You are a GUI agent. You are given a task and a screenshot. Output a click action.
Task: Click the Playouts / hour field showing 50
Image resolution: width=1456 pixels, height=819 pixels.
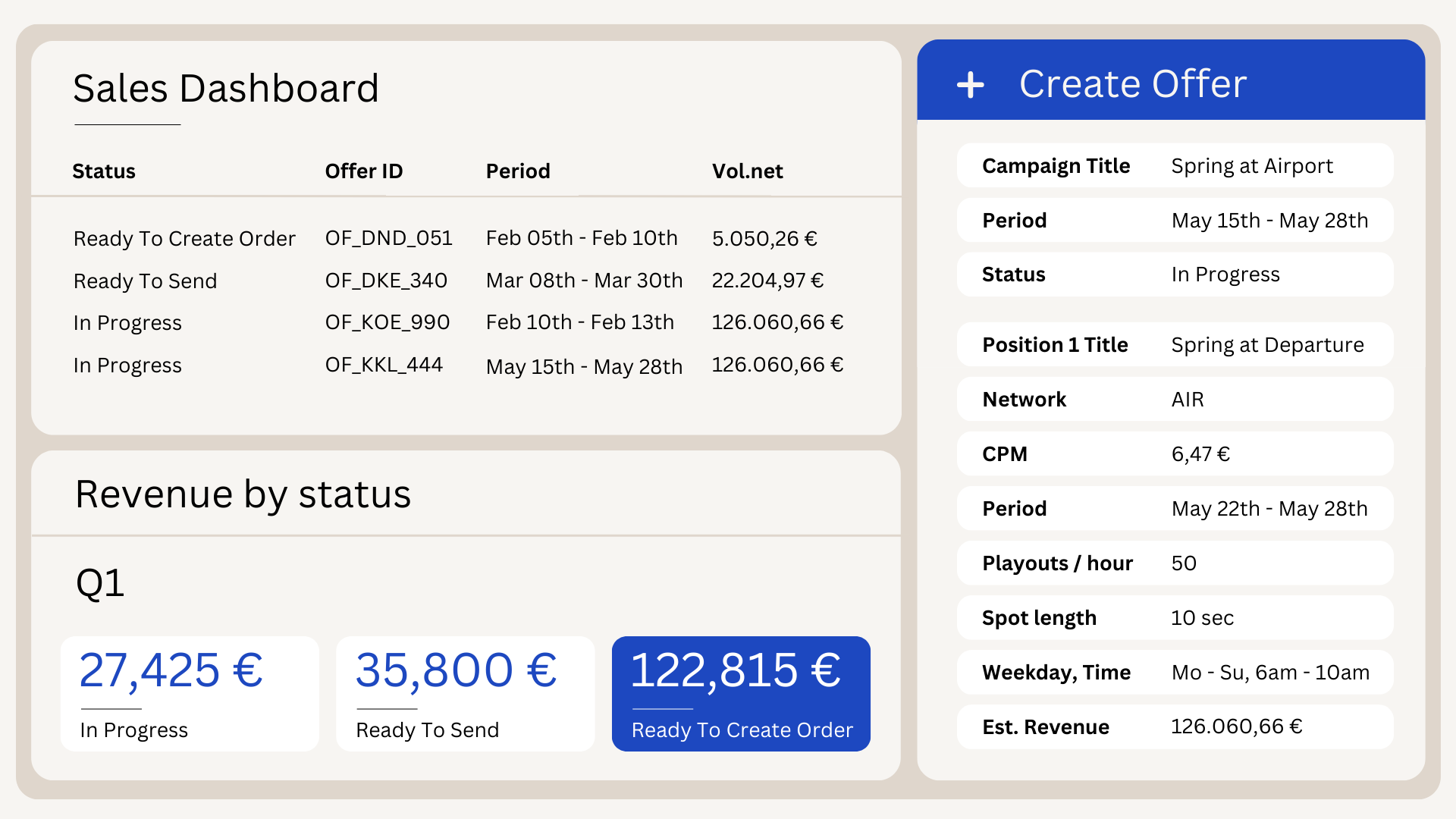point(1184,563)
